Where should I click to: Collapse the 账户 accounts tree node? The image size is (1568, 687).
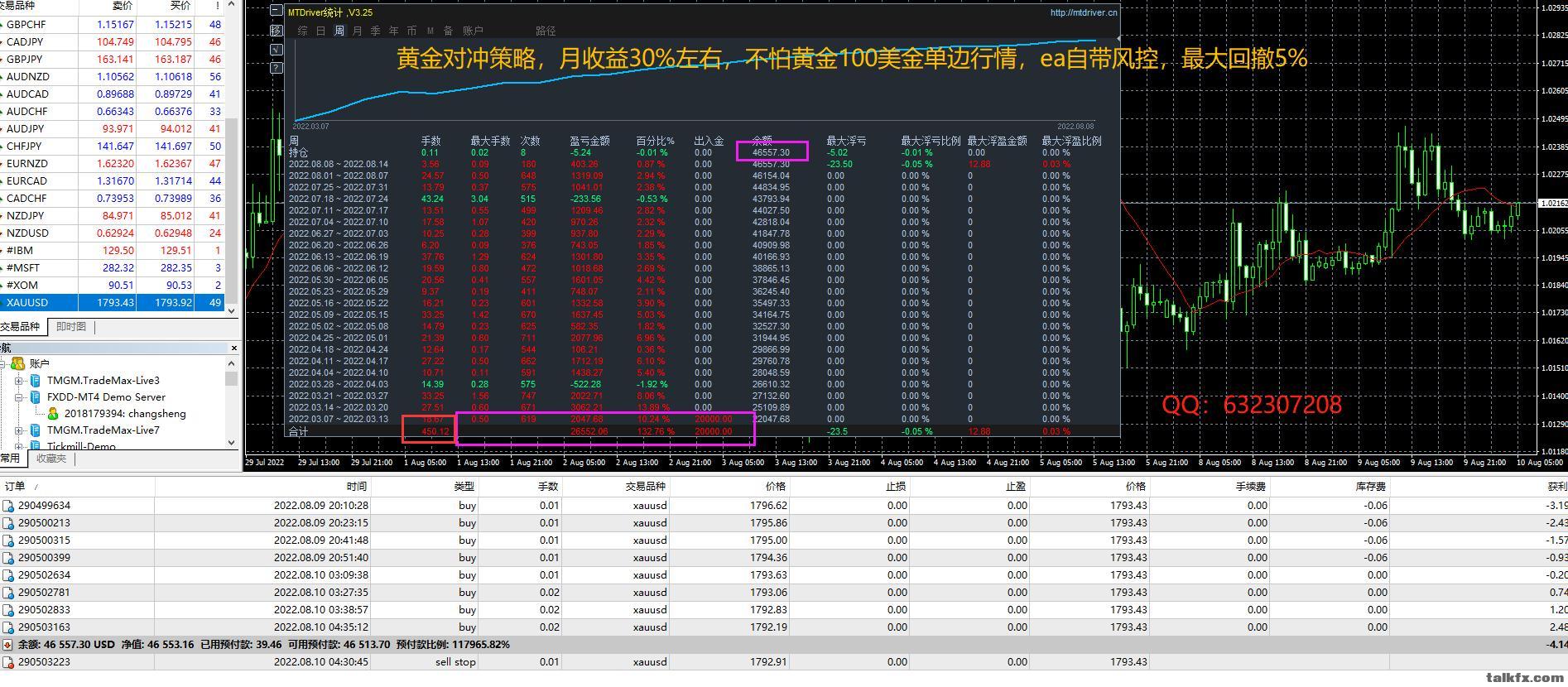[3, 363]
